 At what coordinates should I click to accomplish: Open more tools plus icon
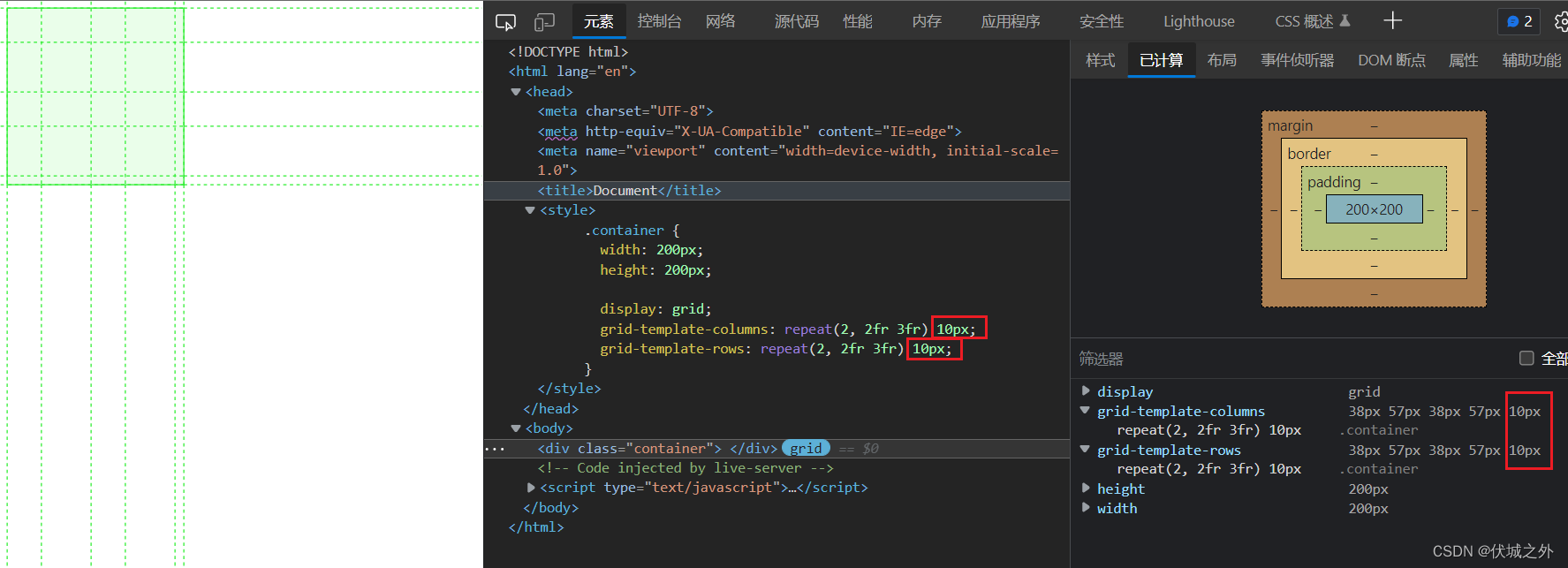(1393, 20)
